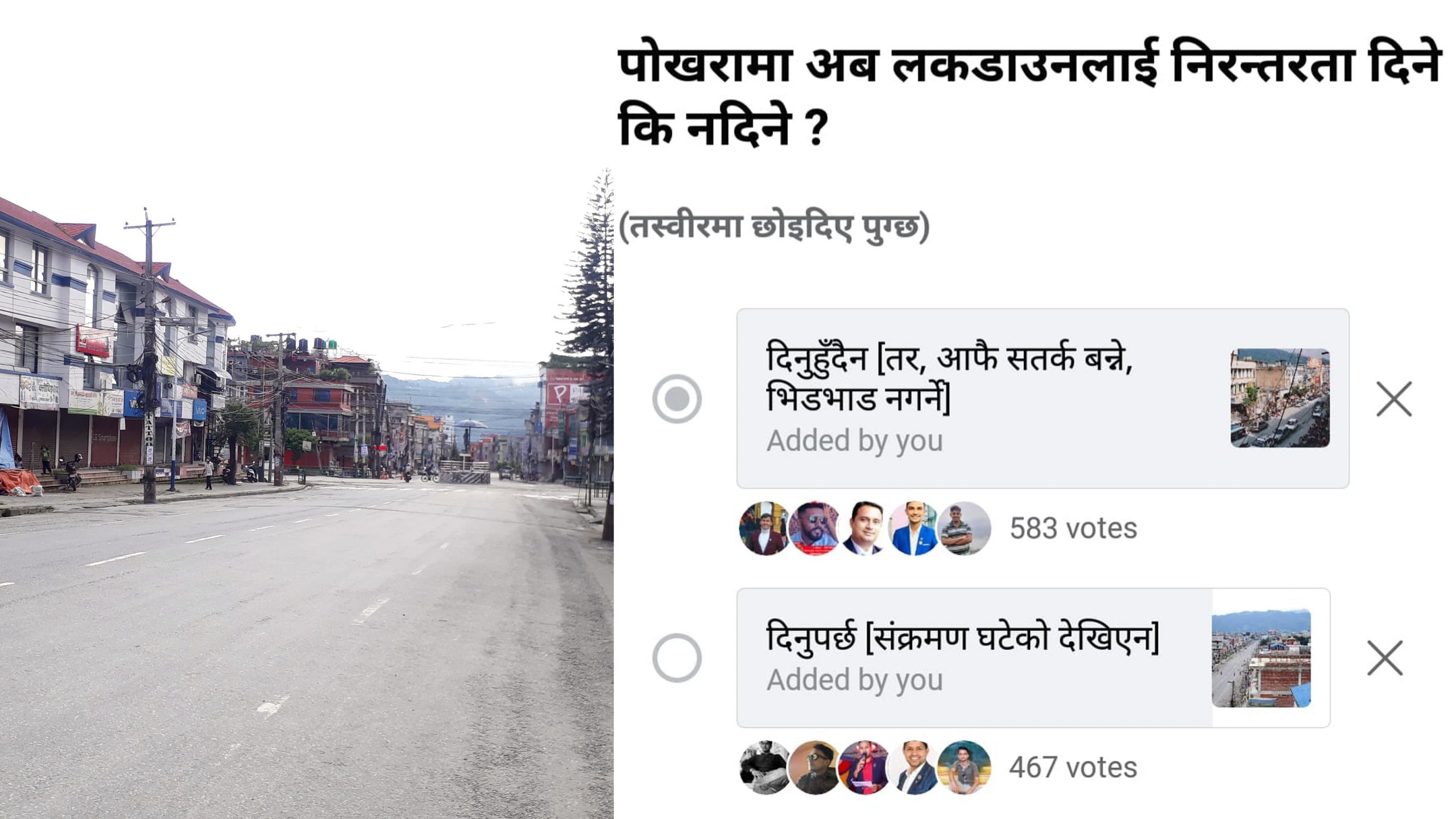Select the दिनुपर्छ poll option radio button
Screen dimensions: 1456x819
(x=677, y=657)
